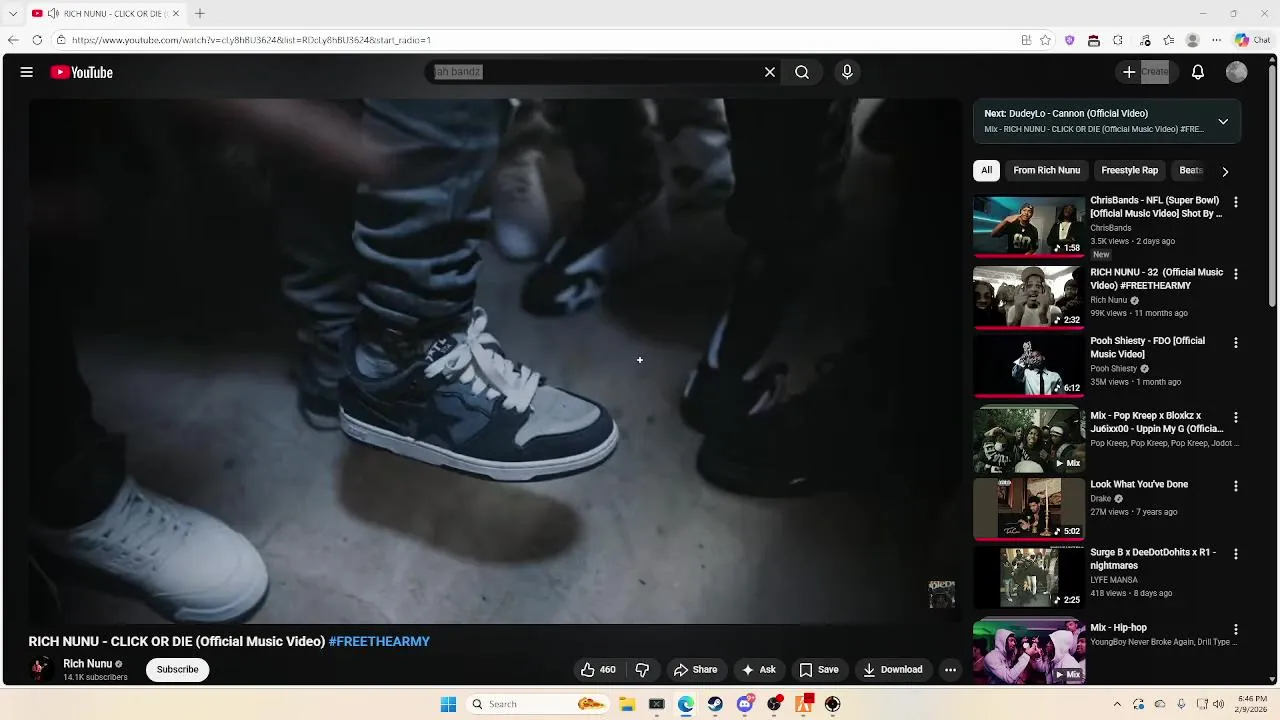Screen dimensions: 1280x720
Task: Open Pooh Shiesty - FDO video title
Action: pos(1147,347)
